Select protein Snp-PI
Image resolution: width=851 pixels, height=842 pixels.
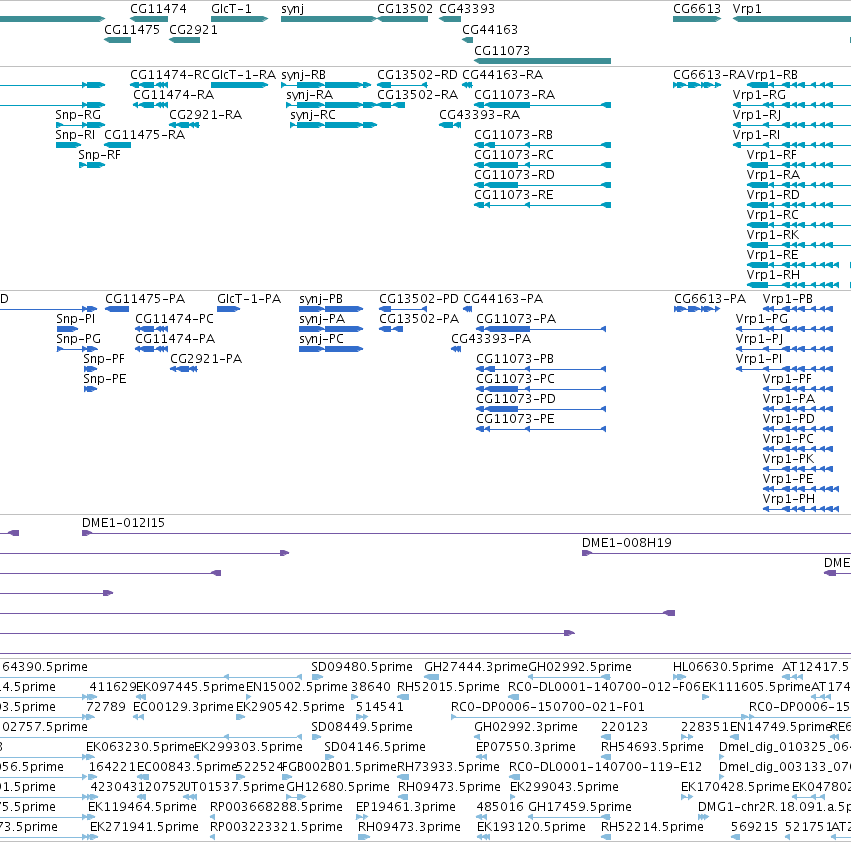pyautogui.click(x=67, y=329)
